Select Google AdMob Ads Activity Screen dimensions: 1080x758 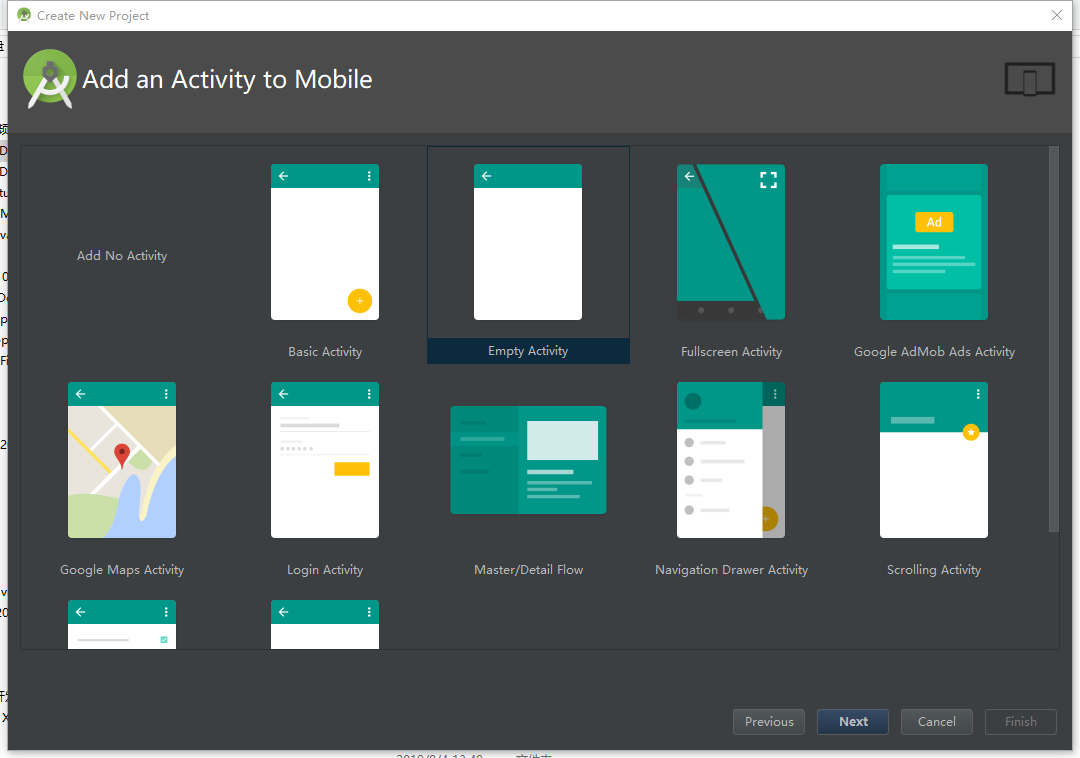[x=934, y=242]
